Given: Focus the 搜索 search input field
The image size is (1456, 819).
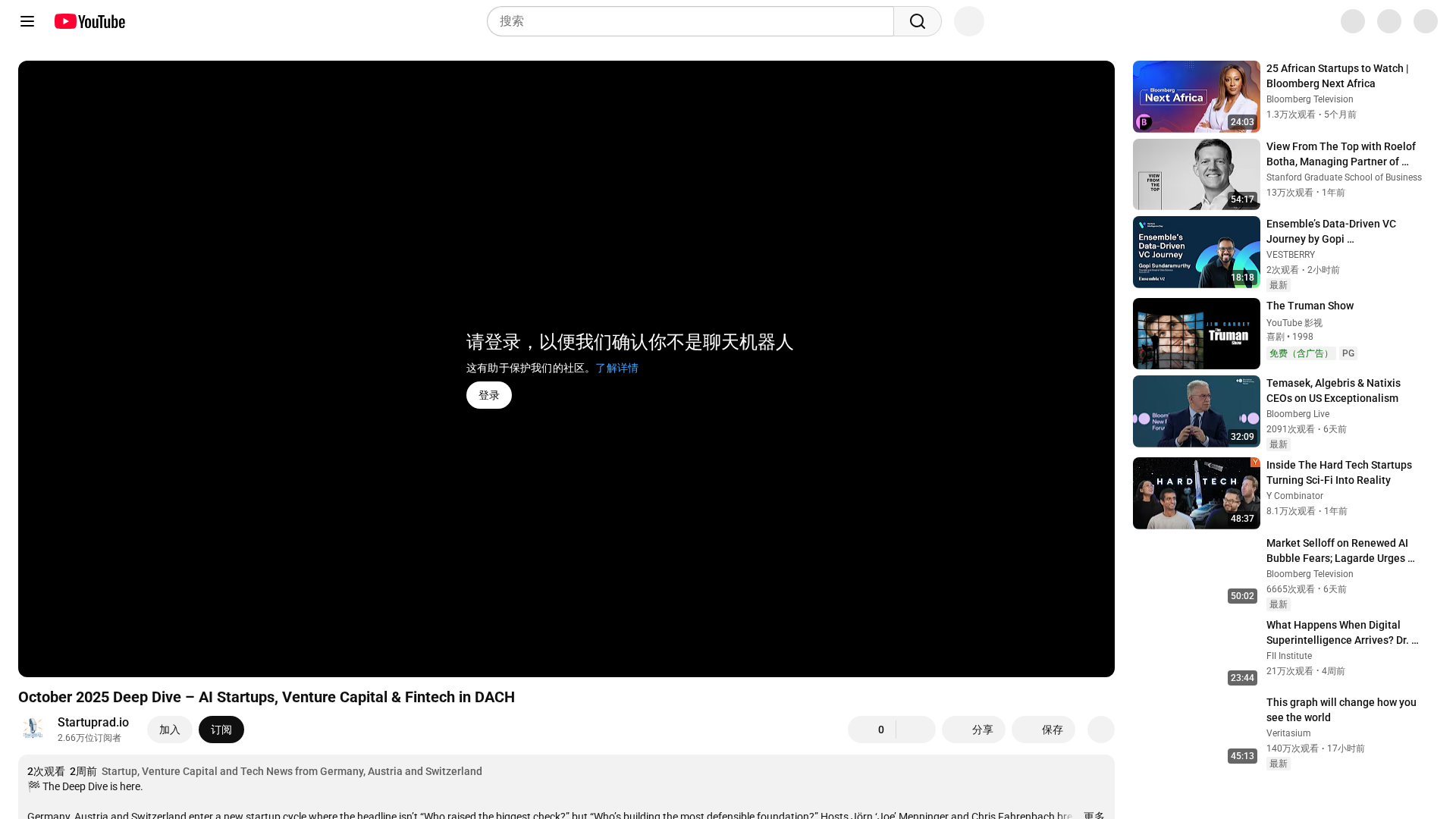Looking at the screenshot, I should 690,21.
